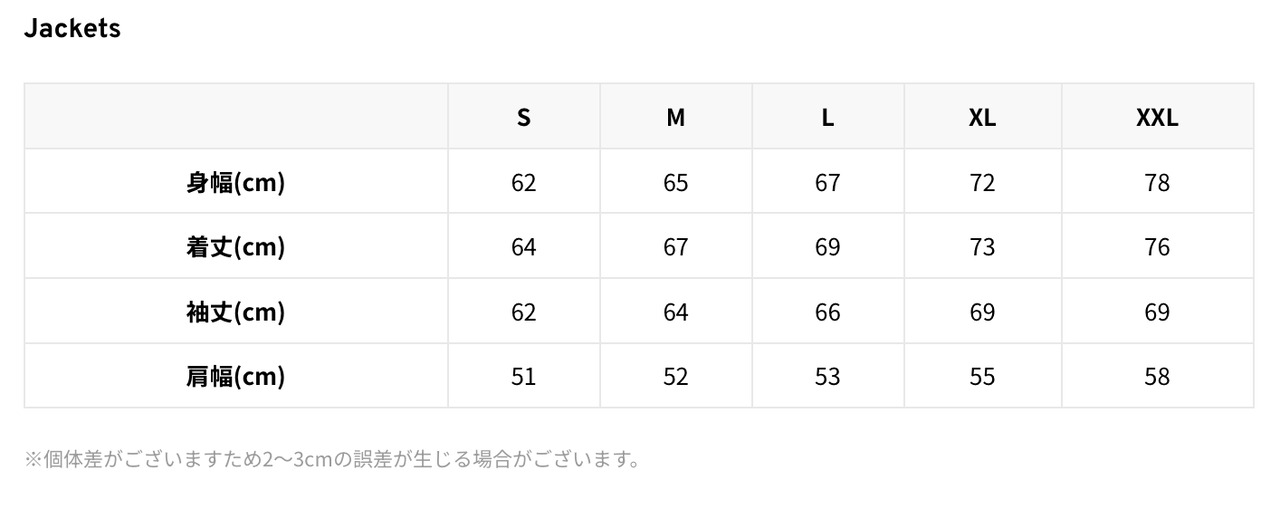Select the 肩幅(cm) row label
Viewport: 1280px width, 509px height.
[236, 377]
